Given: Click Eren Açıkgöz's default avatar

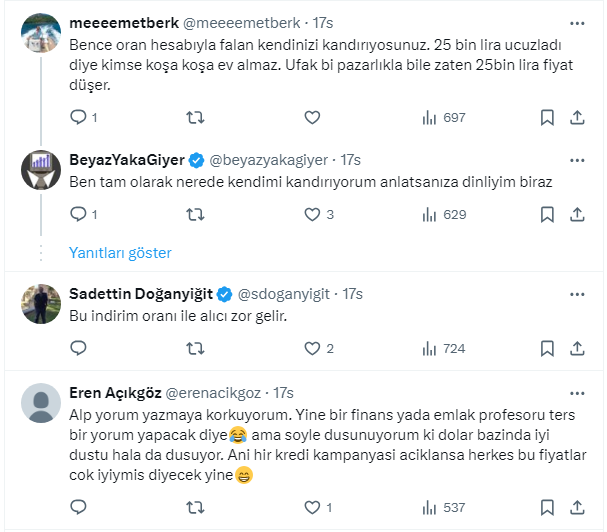Looking at the screenshot, I should point(42,404).
